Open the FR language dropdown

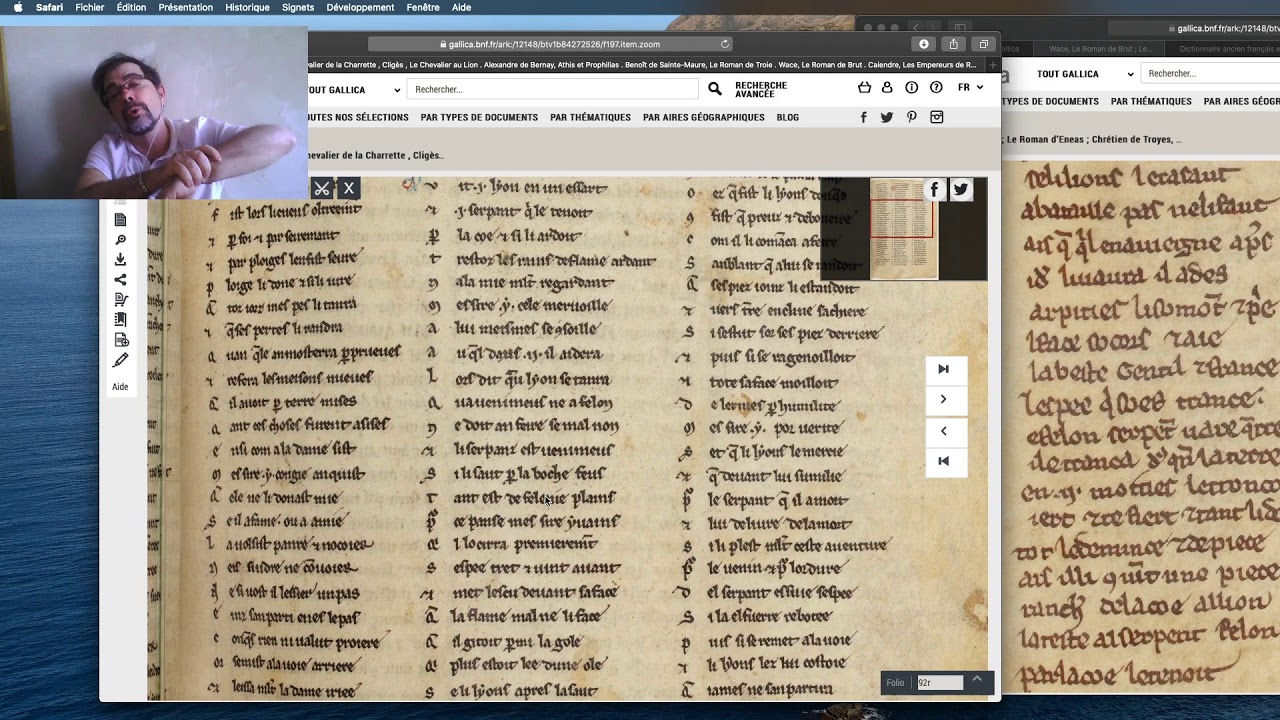pyautogui.click(x=970, y=88)
